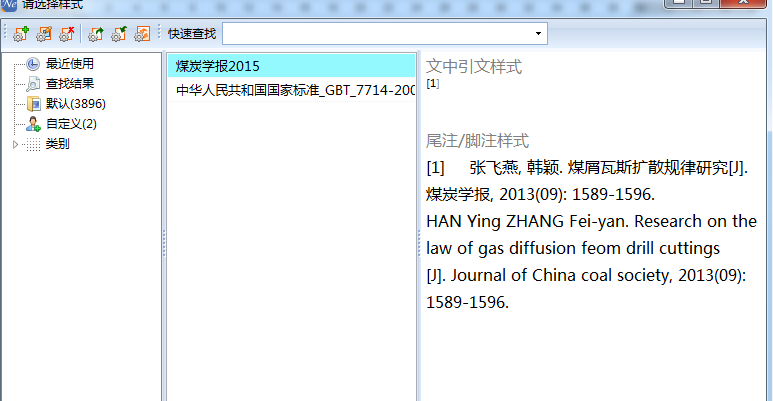Select the 煤炭学报2015 style row
This screenshot has height=401, width=773.
[x=291, y=66]
